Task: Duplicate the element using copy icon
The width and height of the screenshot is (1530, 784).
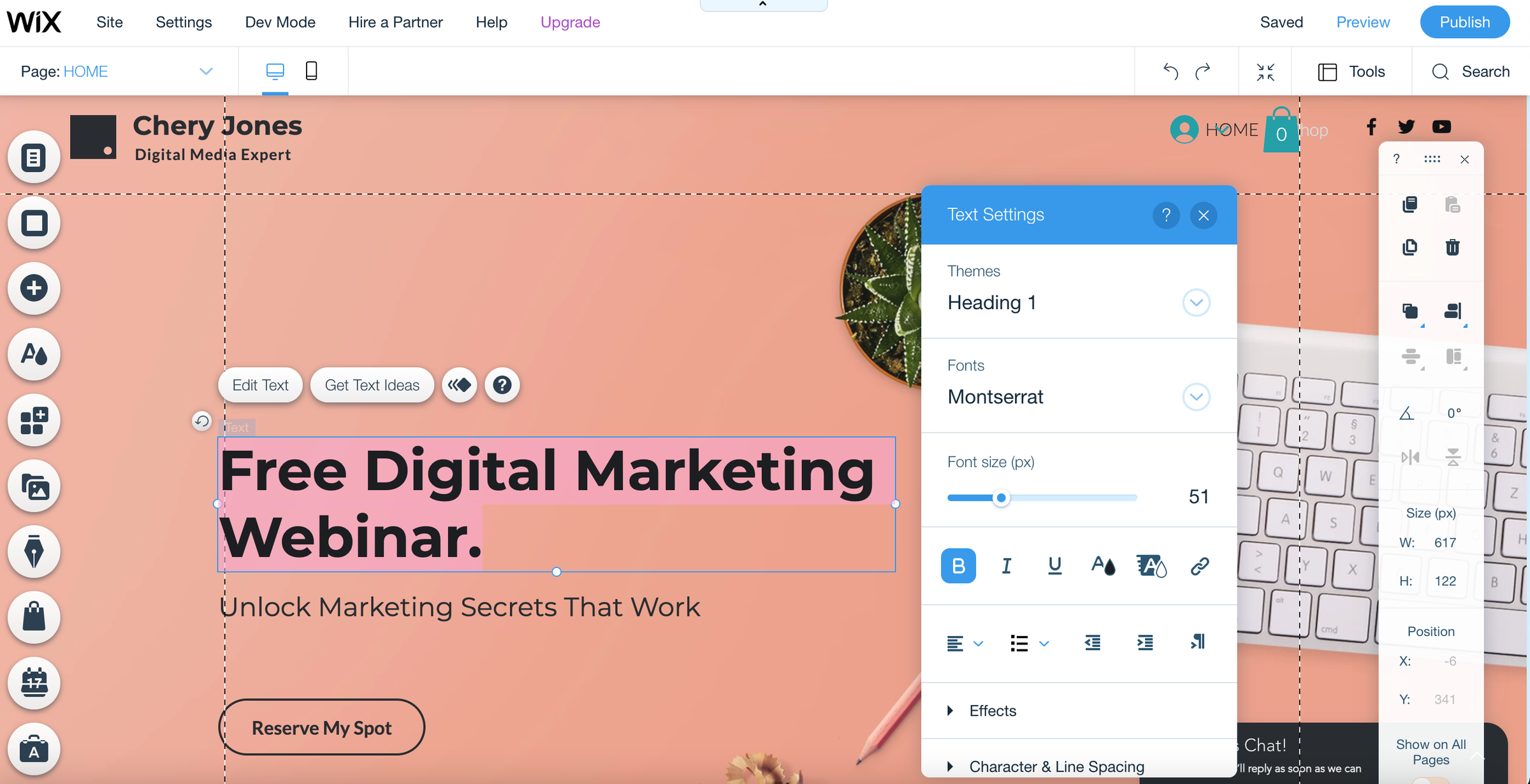Action: 1410,247
